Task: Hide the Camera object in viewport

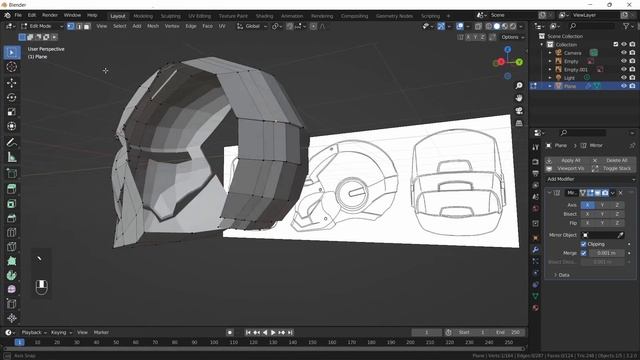Action: click(x=624, y=53)
